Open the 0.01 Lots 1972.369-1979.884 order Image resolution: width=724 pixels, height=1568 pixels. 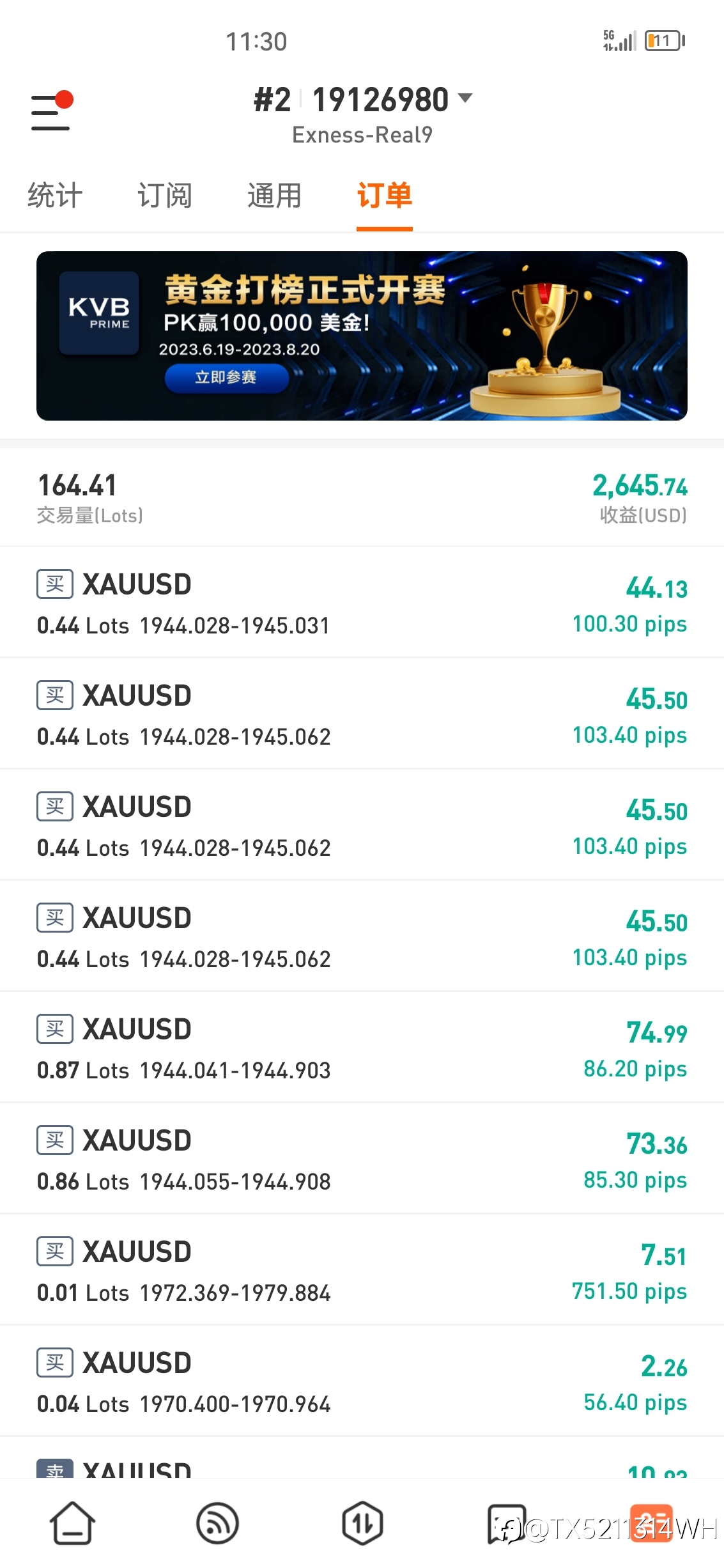(362, 1269)
